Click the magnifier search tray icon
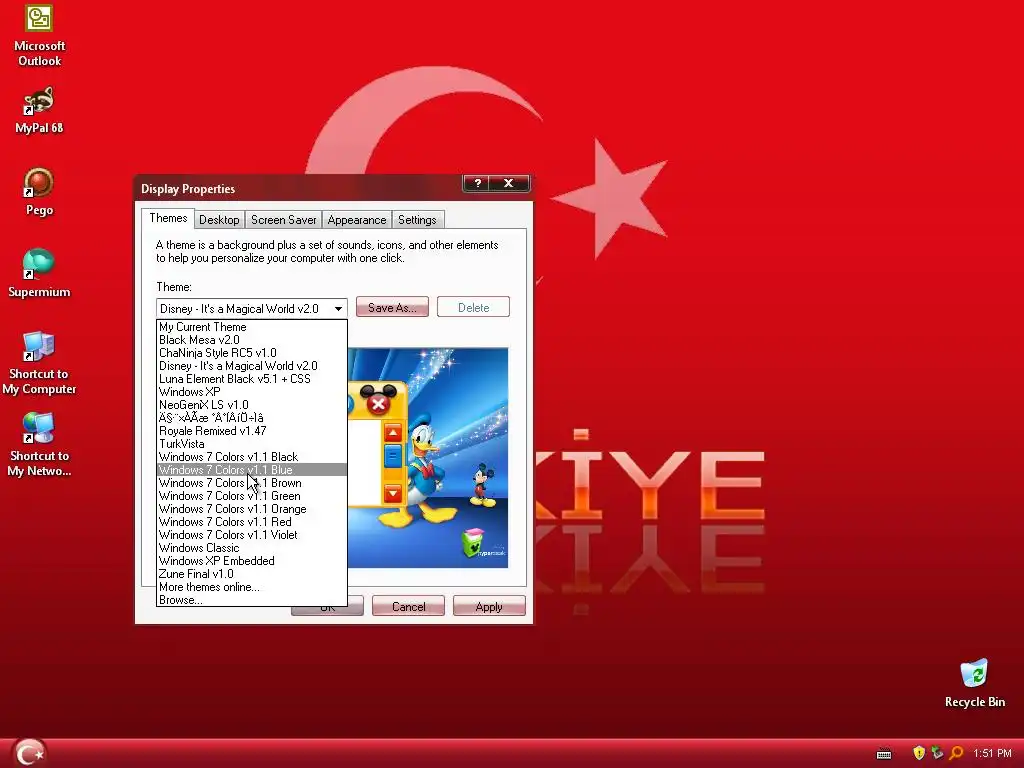Image resolution: width=1024 pixels, height=768 pixels. [x=956, y=753]
